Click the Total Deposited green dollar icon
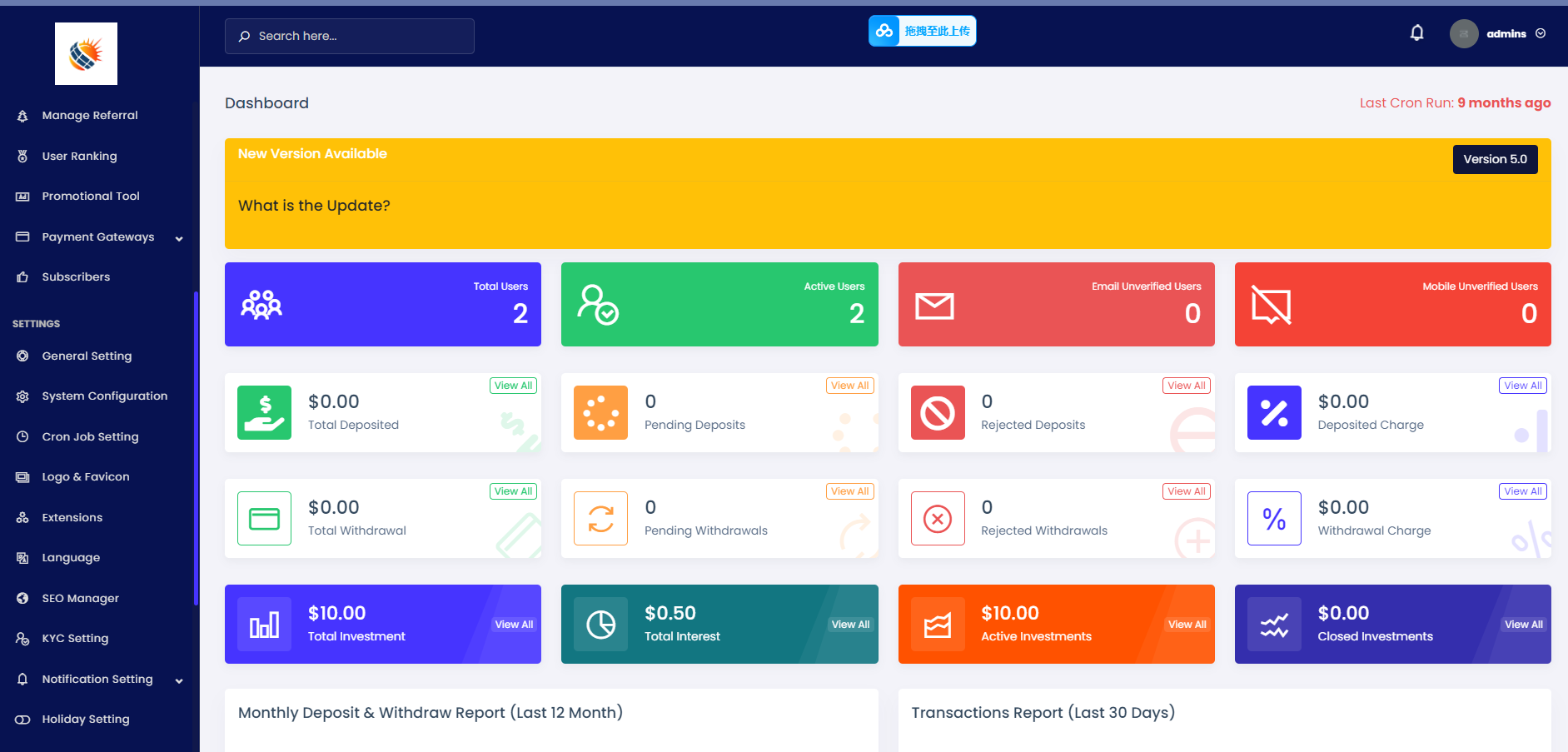 264,412
